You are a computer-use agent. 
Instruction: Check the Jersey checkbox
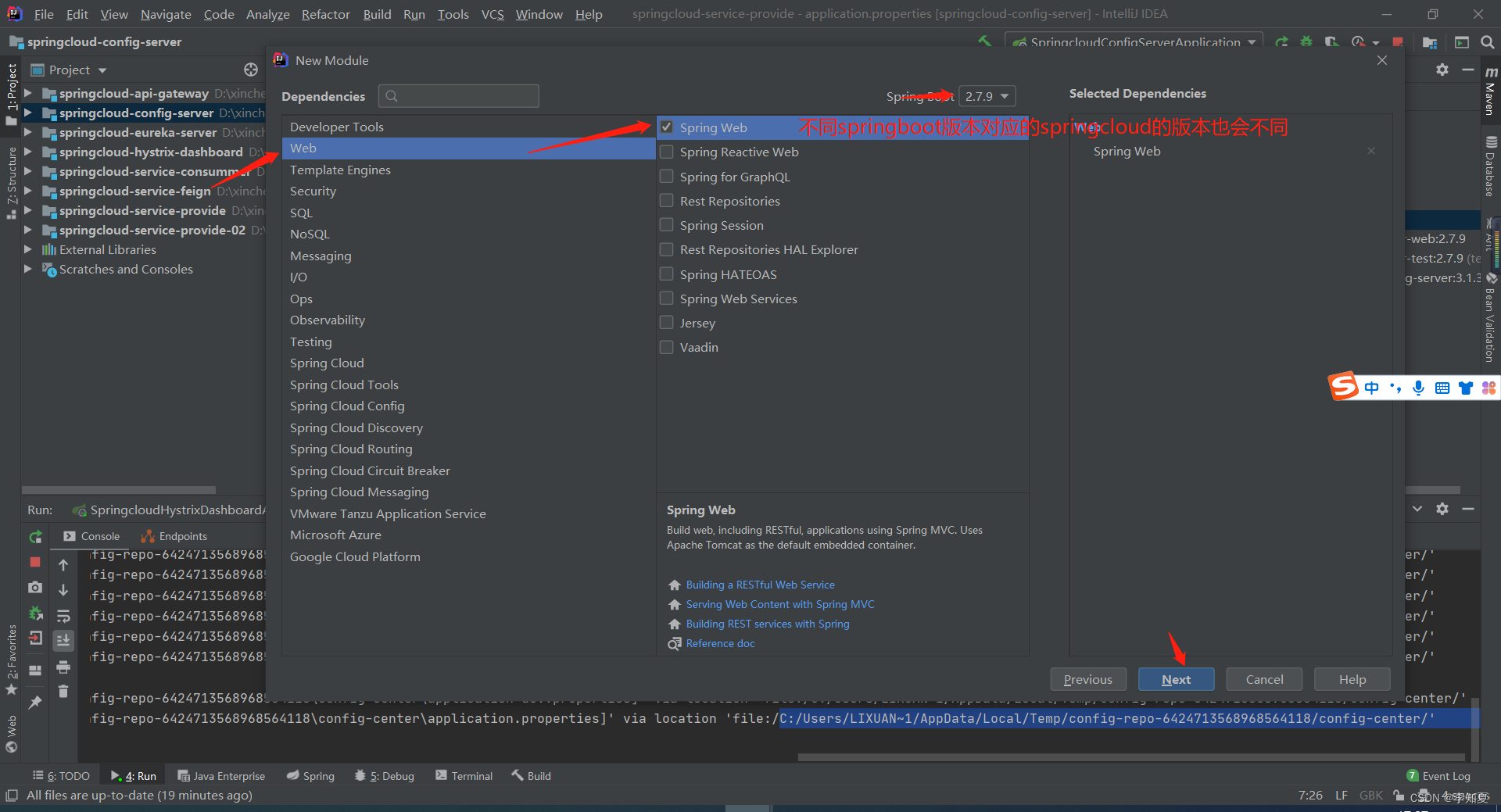click(667, 323)
